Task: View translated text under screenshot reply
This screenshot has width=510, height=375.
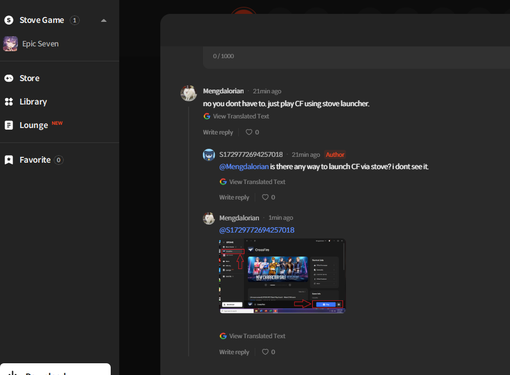Action: 257,336
